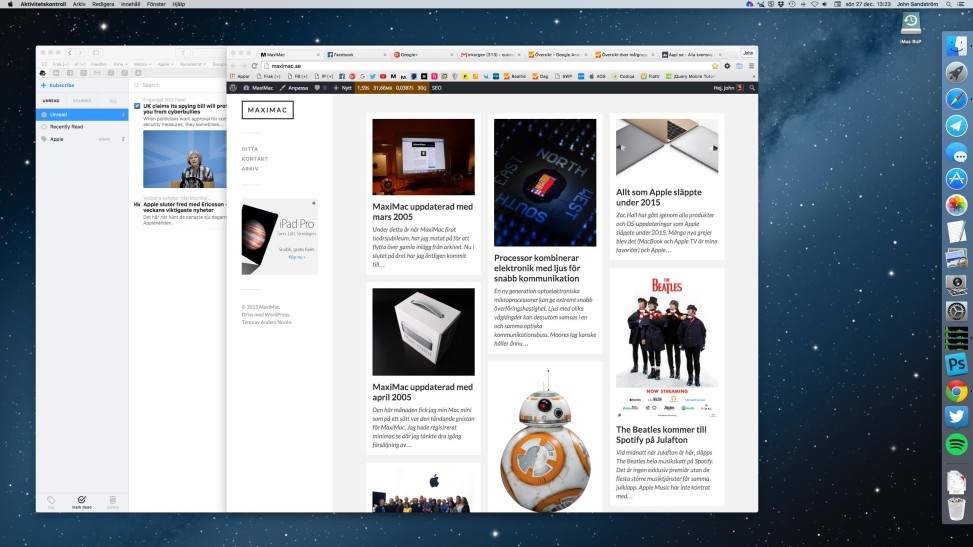Select Unread item in reader sidebar
The height and width of the screenshot is (547, 973).
point(82,114)
